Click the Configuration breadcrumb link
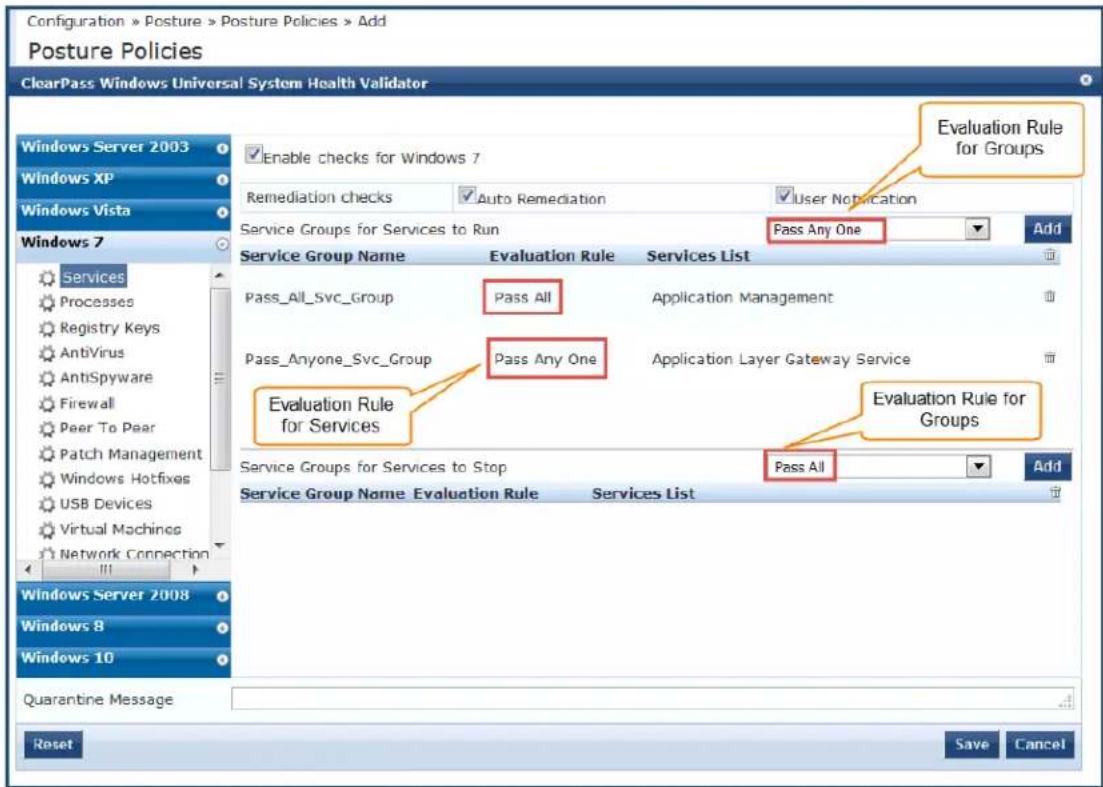The width and height of the screenshot is (1103, 787). pyautogui.click(x=76, y=21)
